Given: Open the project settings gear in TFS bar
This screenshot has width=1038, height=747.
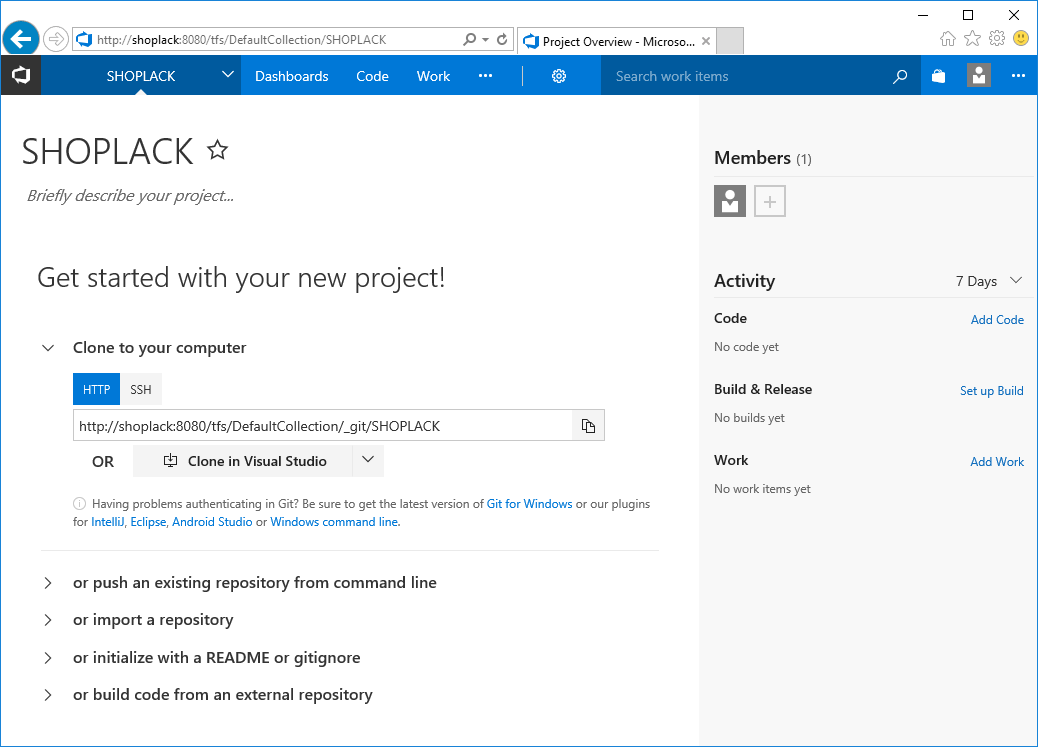Looking at the screenshot, I should [559, 76].
